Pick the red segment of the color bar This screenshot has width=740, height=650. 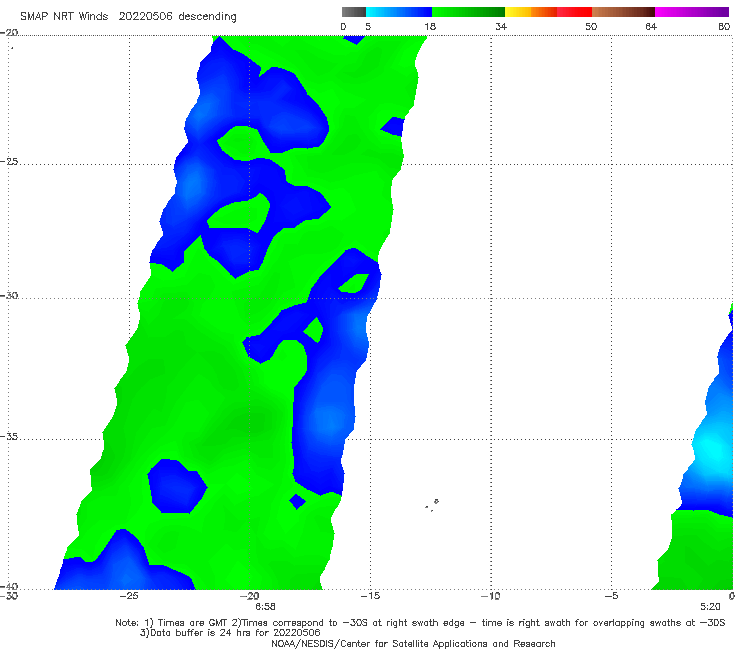point(574,12)
